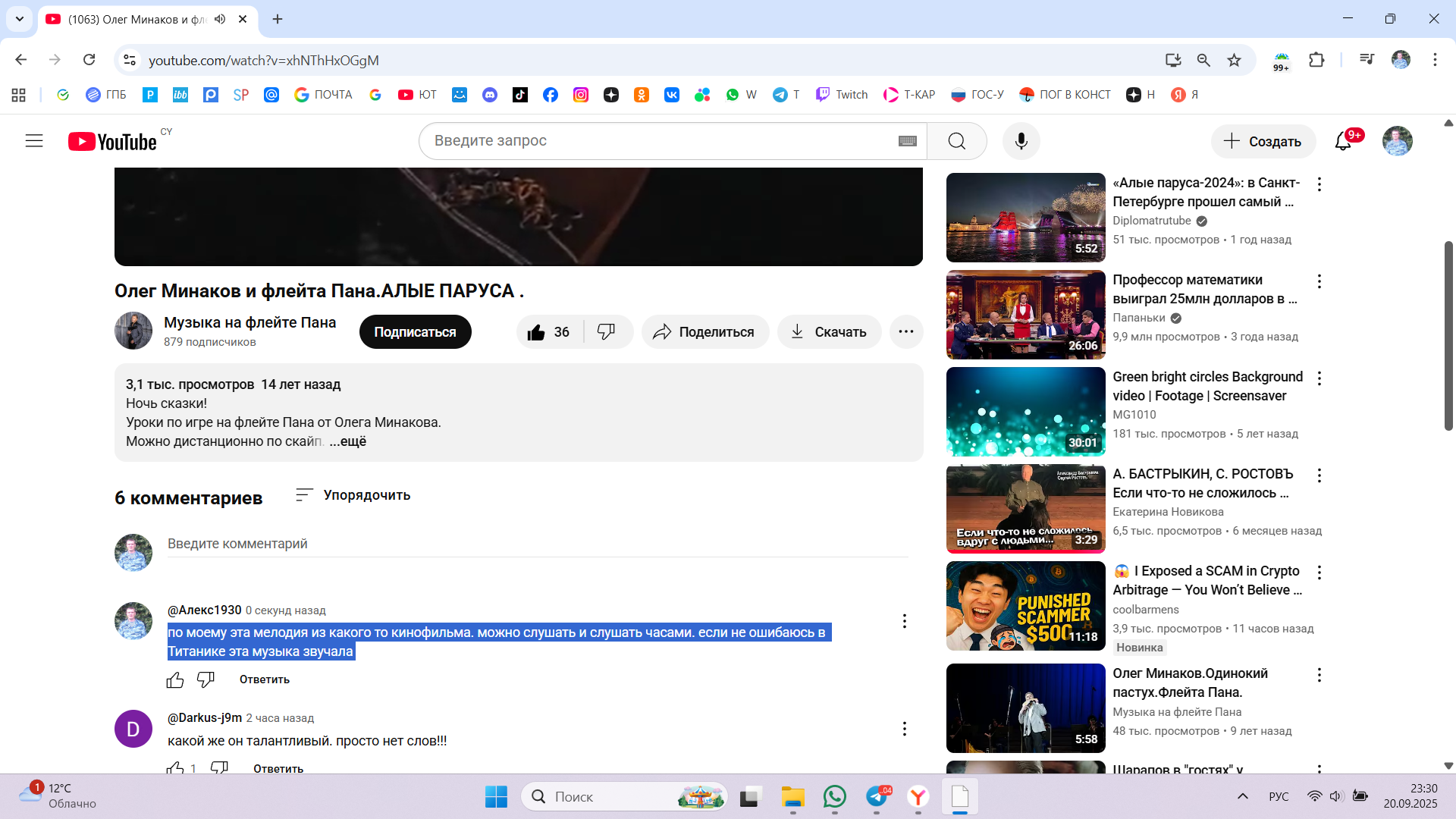1456x819 pixels.
Task: Like the video with thumbs up
Action: (537, 332)
